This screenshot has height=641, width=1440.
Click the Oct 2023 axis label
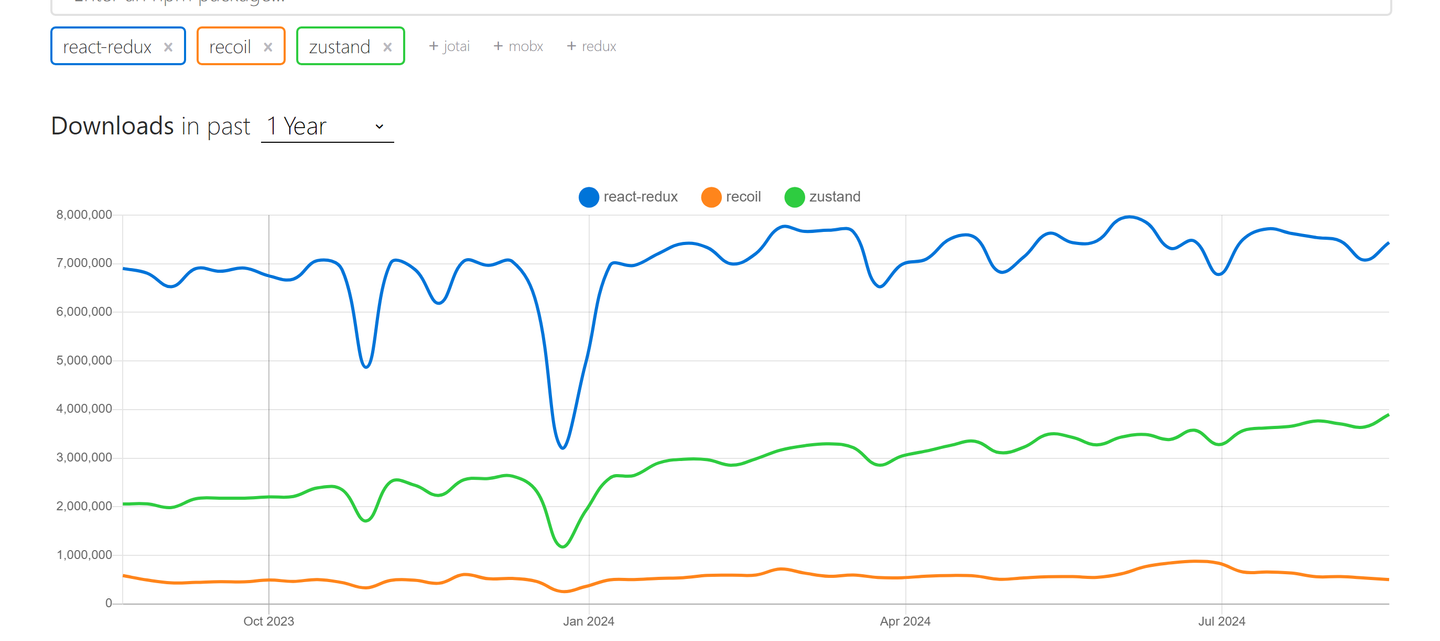269,621
